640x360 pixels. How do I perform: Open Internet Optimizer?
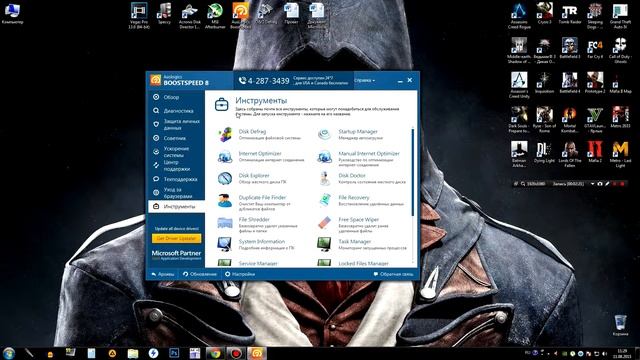pos(260,153)
